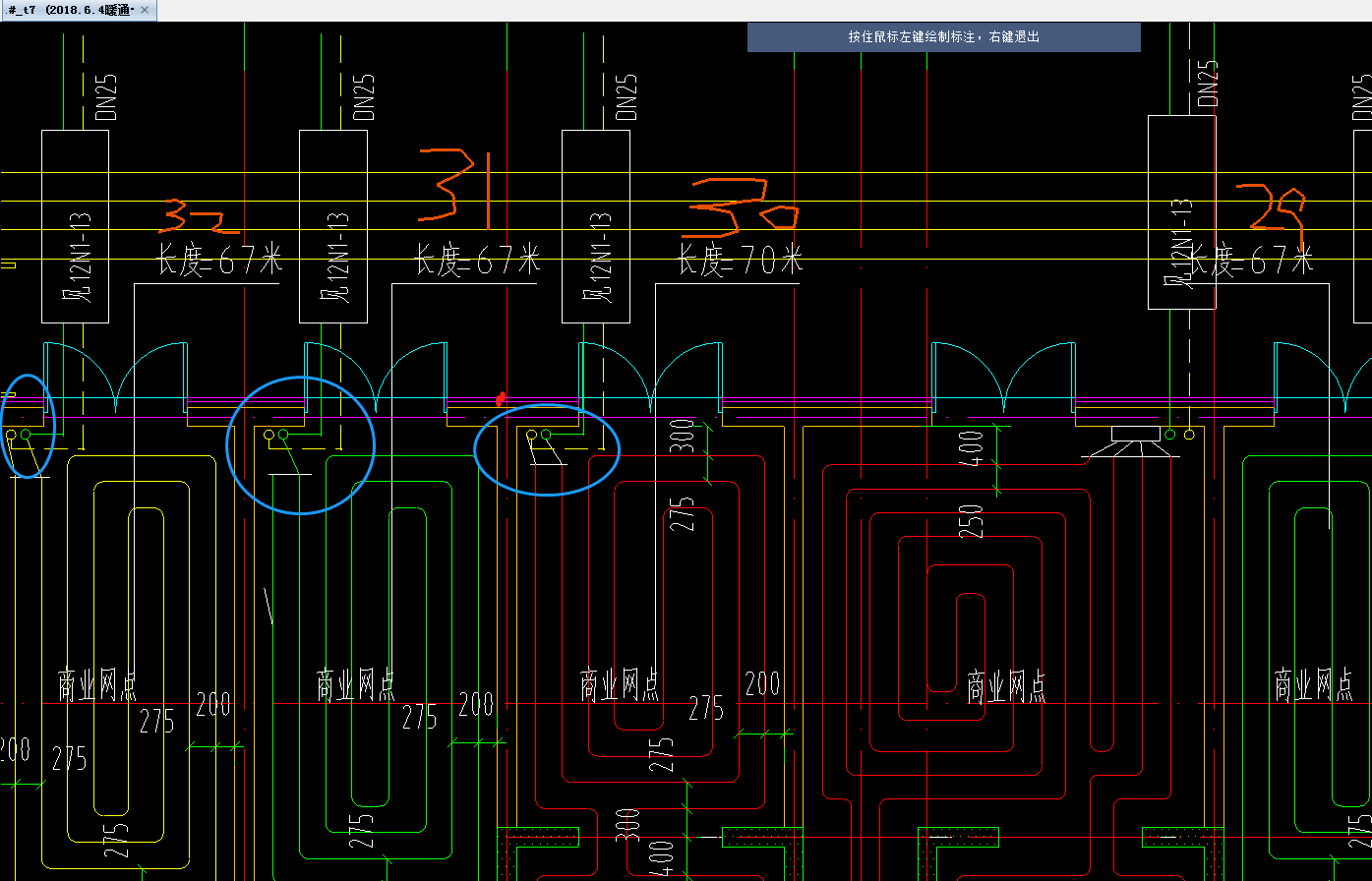Click yellow circle right of the manifold box's green circle
This screenshot has height=881, width=1372.
click(1189, 434)
